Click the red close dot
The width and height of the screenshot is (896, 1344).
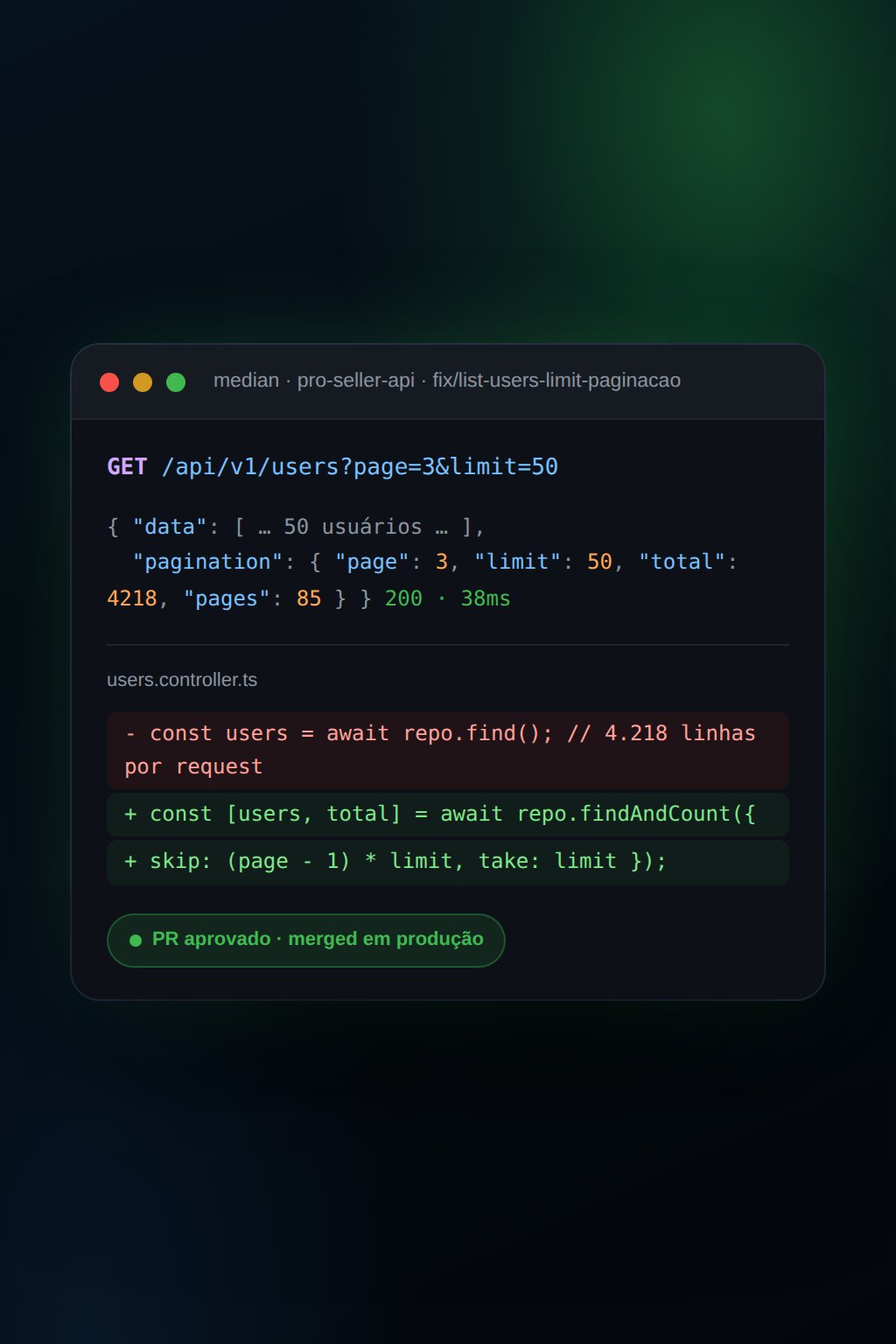click(109, 382)
